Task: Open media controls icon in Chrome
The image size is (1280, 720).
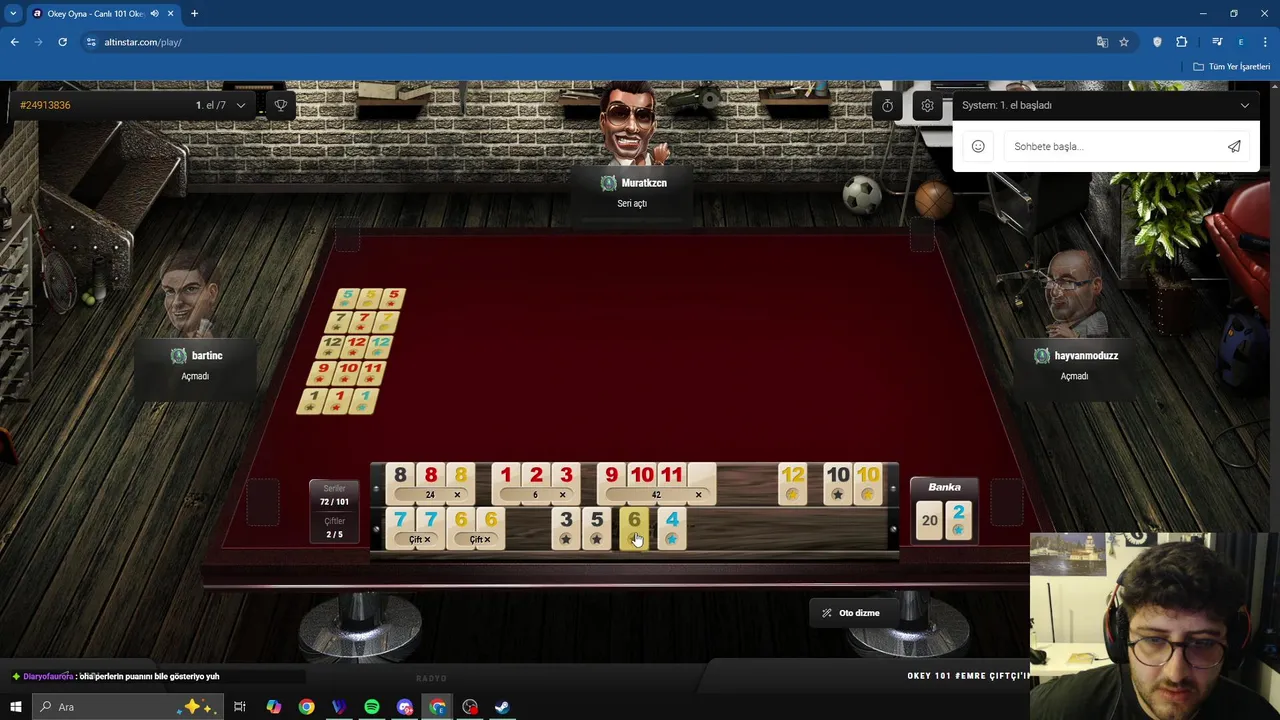Action: tap(1217, 42)
